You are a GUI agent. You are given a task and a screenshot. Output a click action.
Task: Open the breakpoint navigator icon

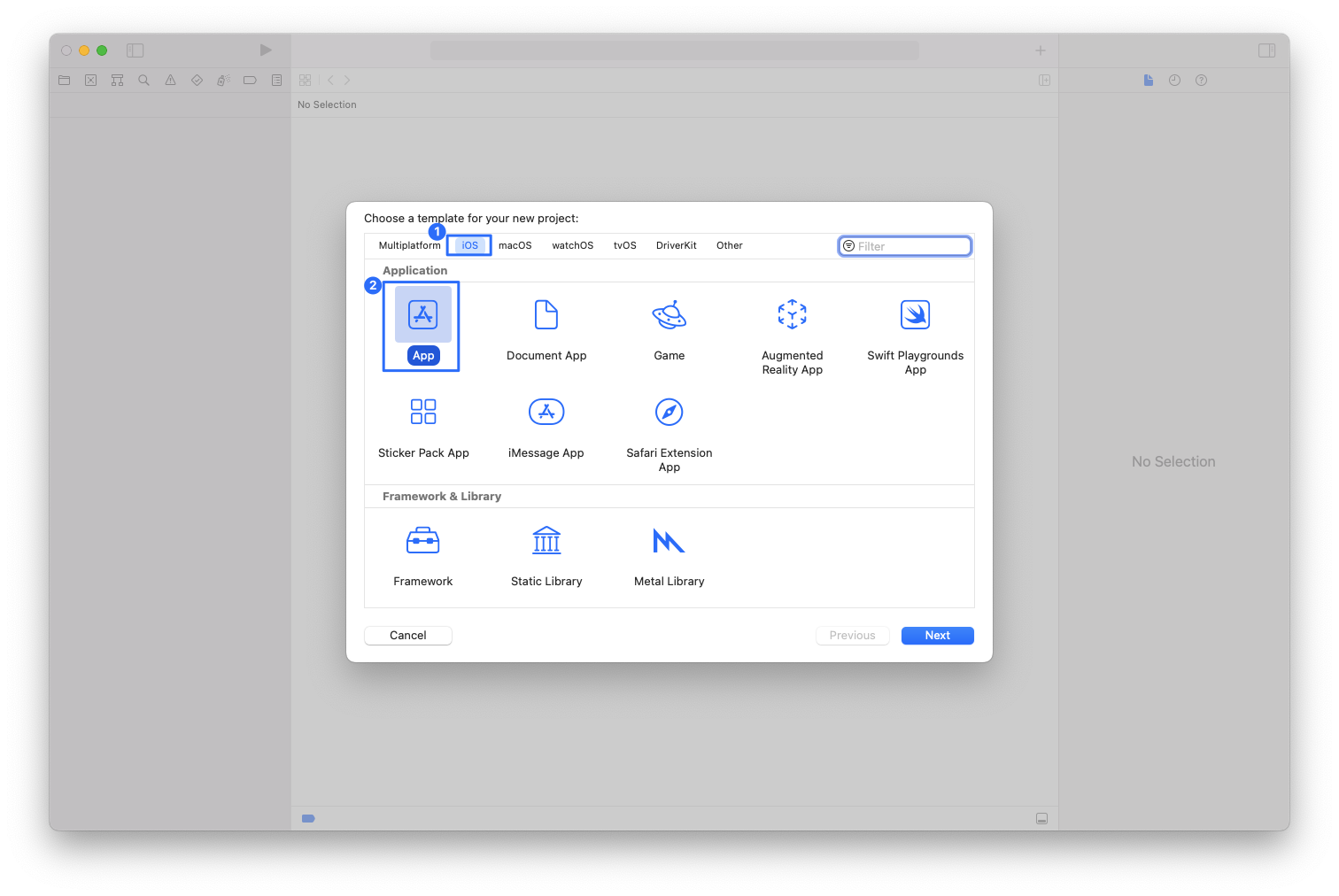251,80
